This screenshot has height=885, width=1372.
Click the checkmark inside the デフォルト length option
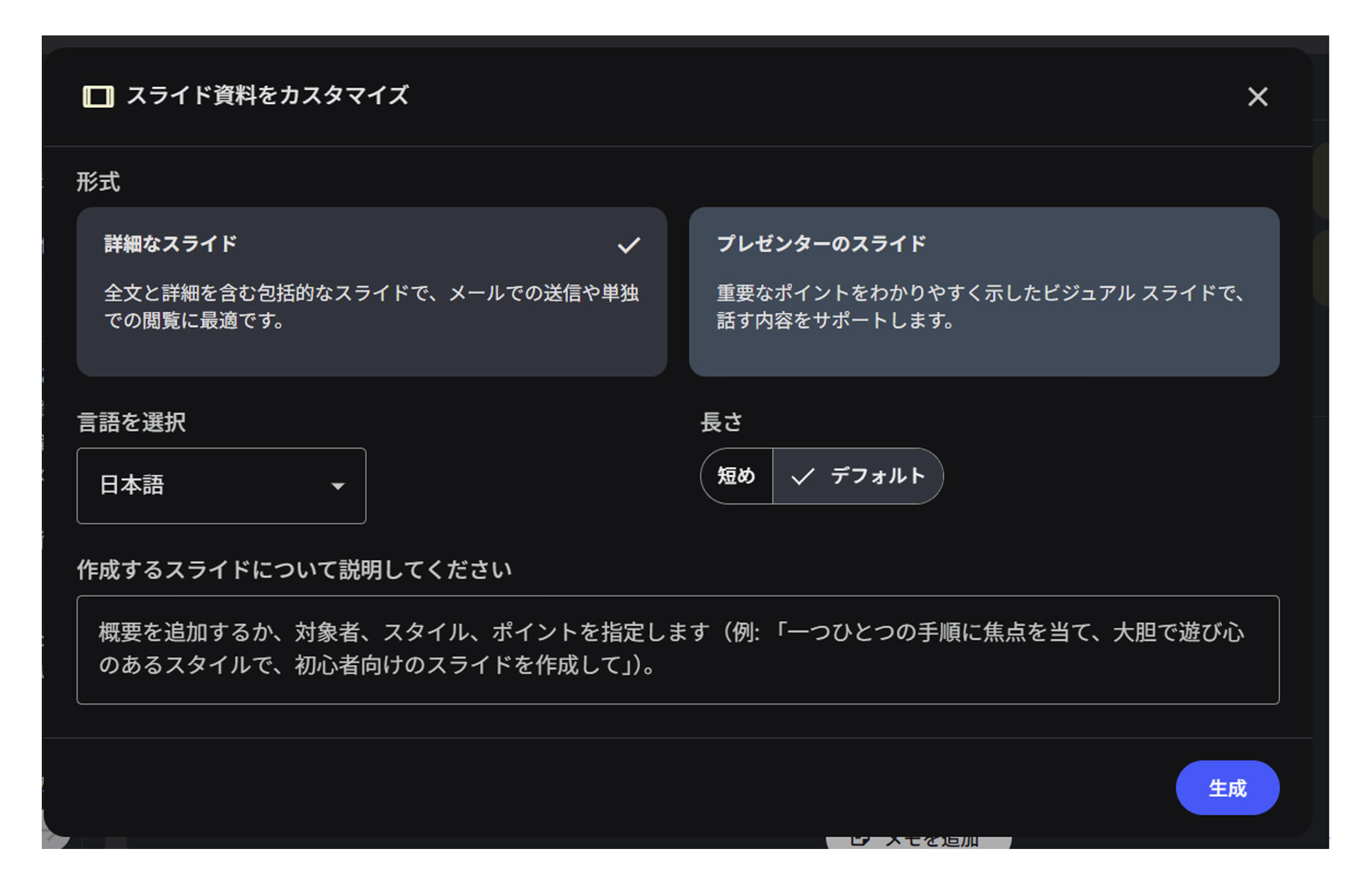tap(803, 476)
